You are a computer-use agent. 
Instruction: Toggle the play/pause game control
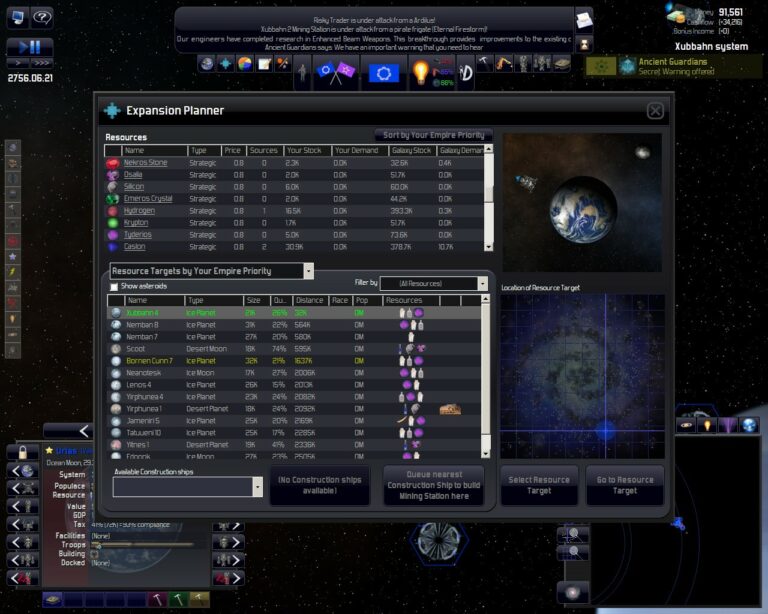(29, 47)
